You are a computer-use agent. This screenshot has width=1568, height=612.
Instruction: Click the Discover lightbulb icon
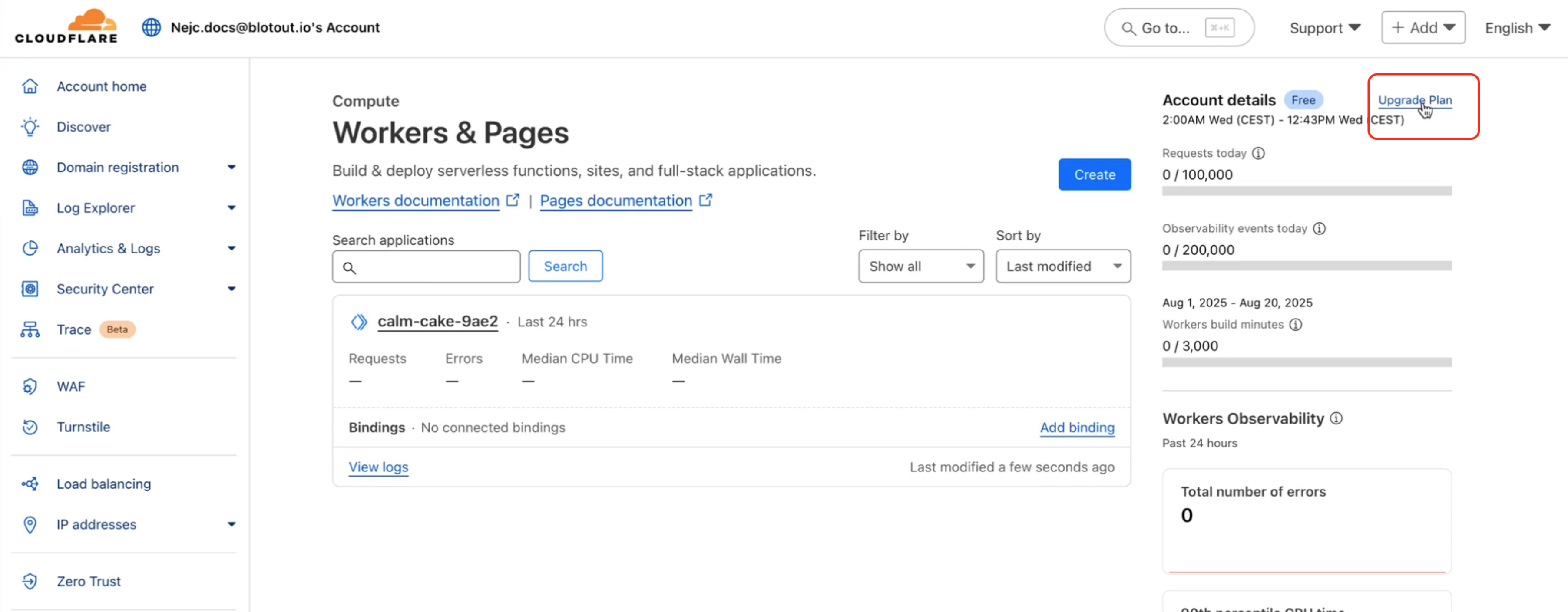(x=30, y=127)
